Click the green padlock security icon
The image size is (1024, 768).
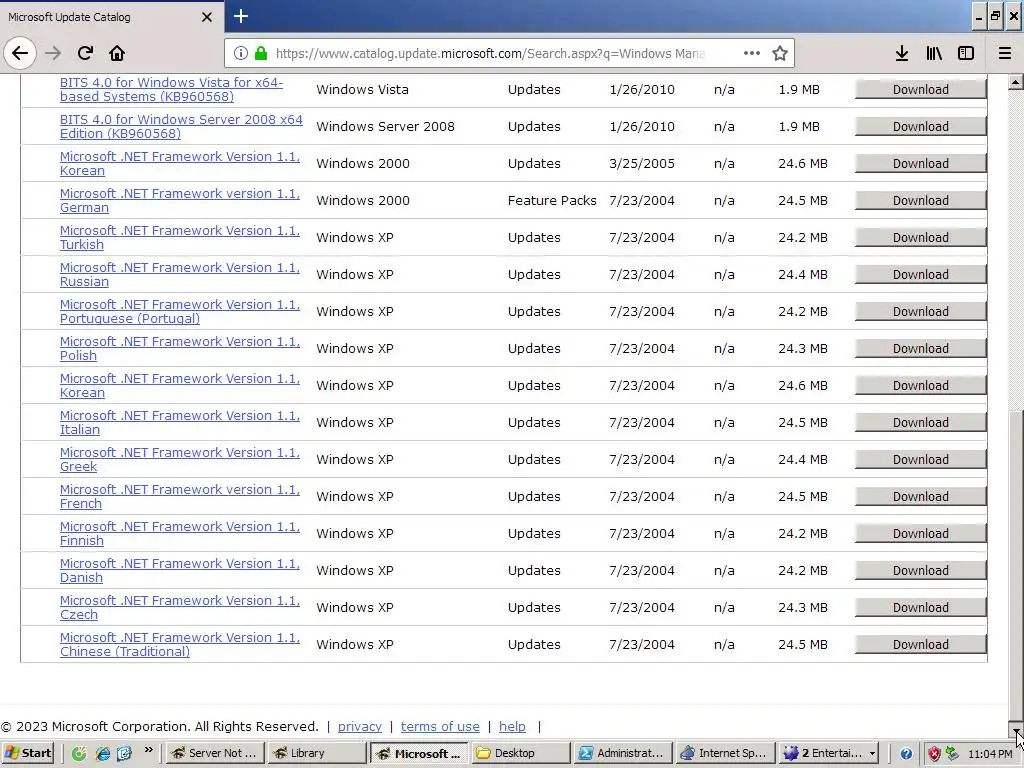[x=261, y=53]
